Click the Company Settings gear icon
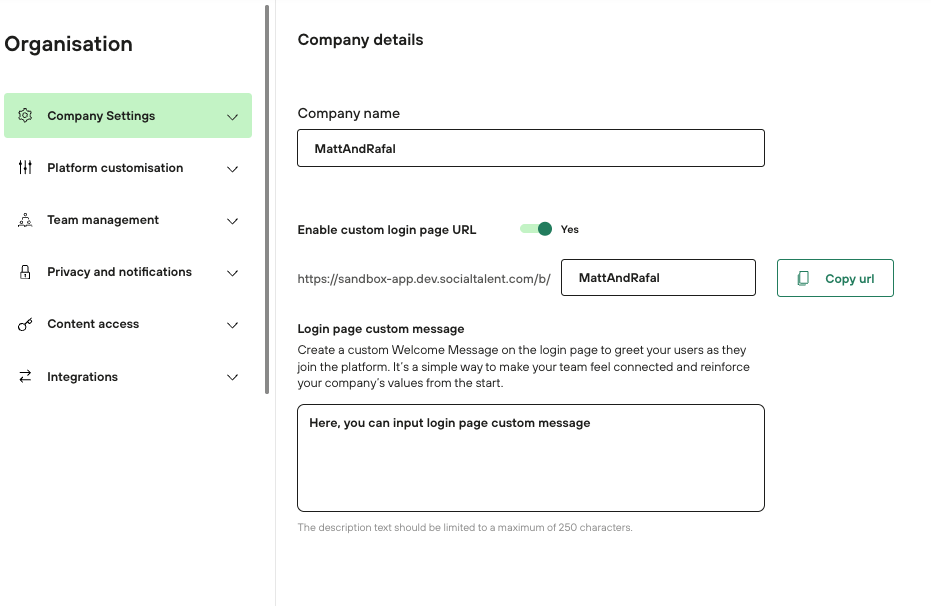 click(26, 116)
